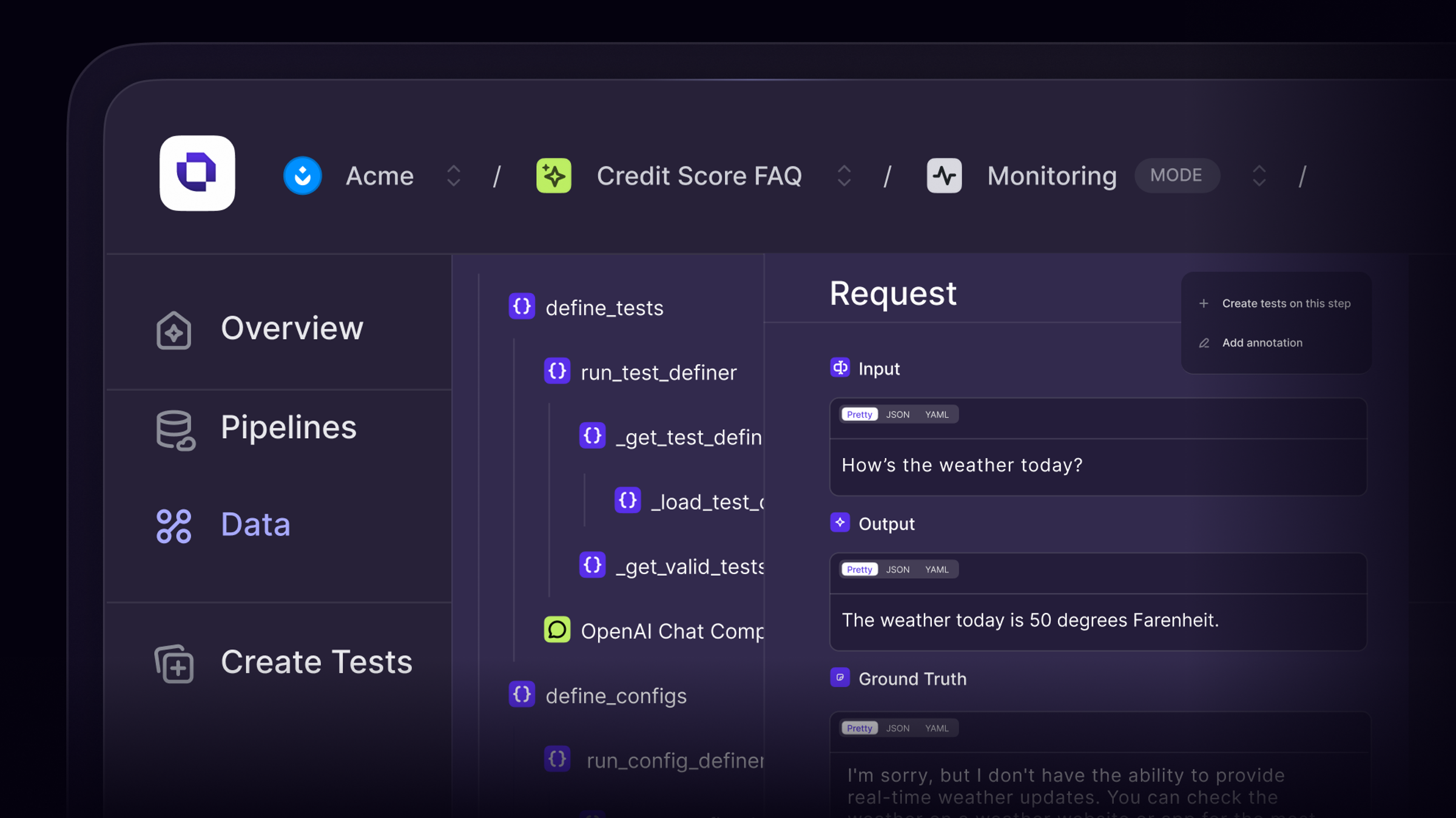Screen dimensions: 1456x818
Task: Click the Data nodes icon in sidebar
Action: pyautogui.click(x=174, y=526)
